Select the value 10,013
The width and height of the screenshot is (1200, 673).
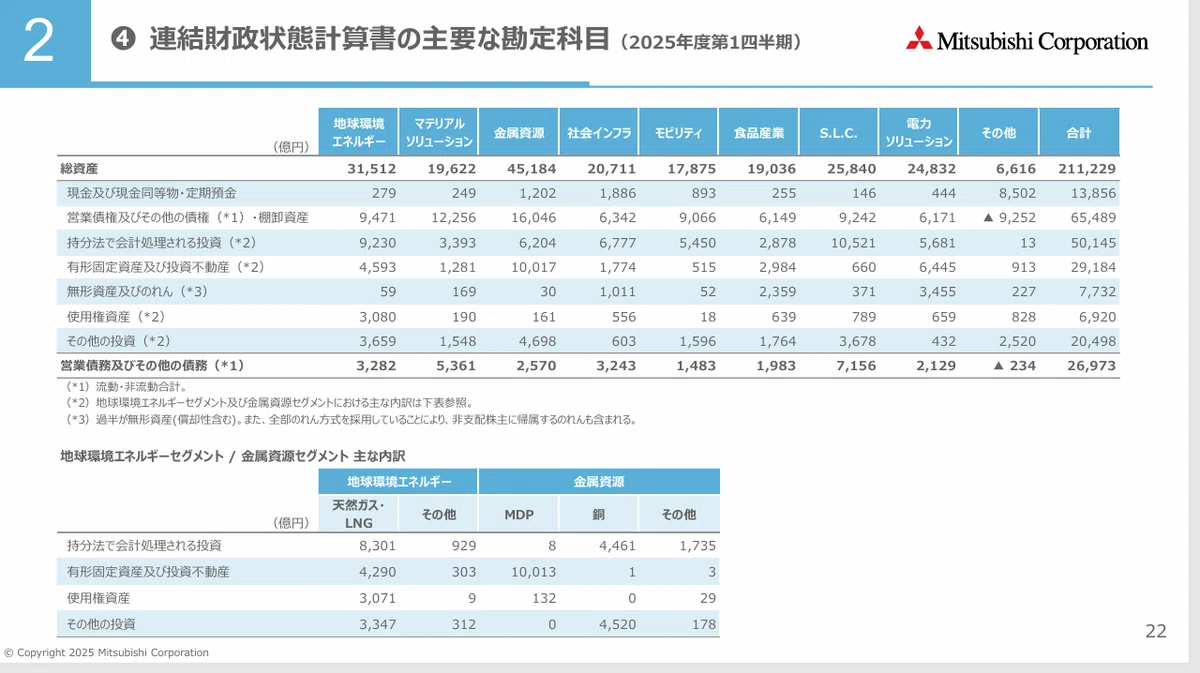pos(533,572)
